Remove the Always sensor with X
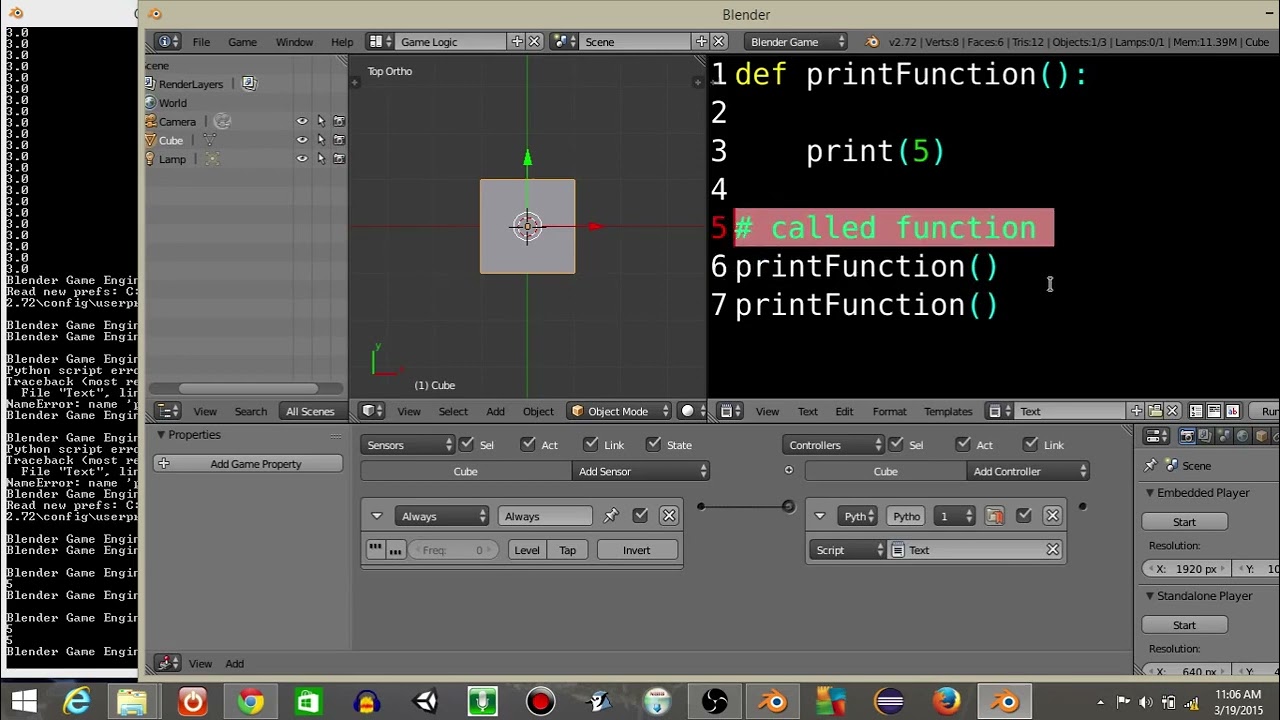Screen dimensions: 1280x720 (x=669, y=516)
